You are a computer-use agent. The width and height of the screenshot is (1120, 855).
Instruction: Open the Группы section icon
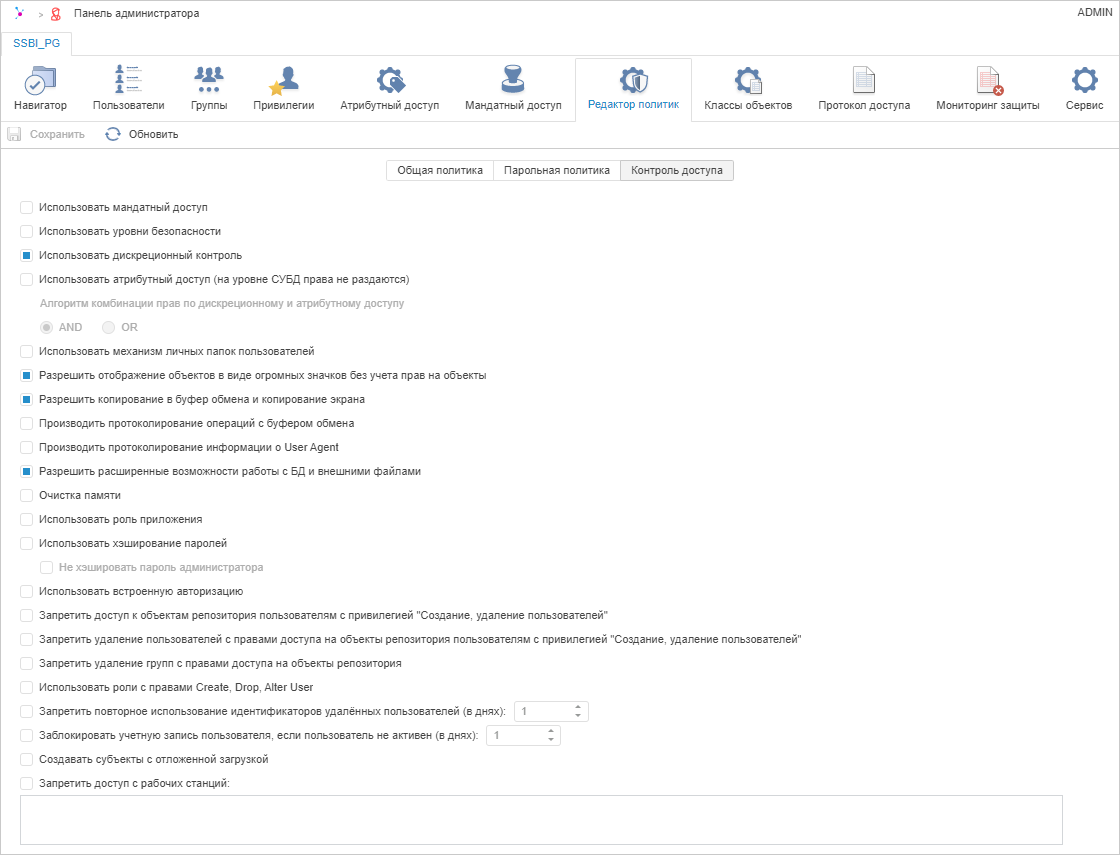(x=209, y=79)
